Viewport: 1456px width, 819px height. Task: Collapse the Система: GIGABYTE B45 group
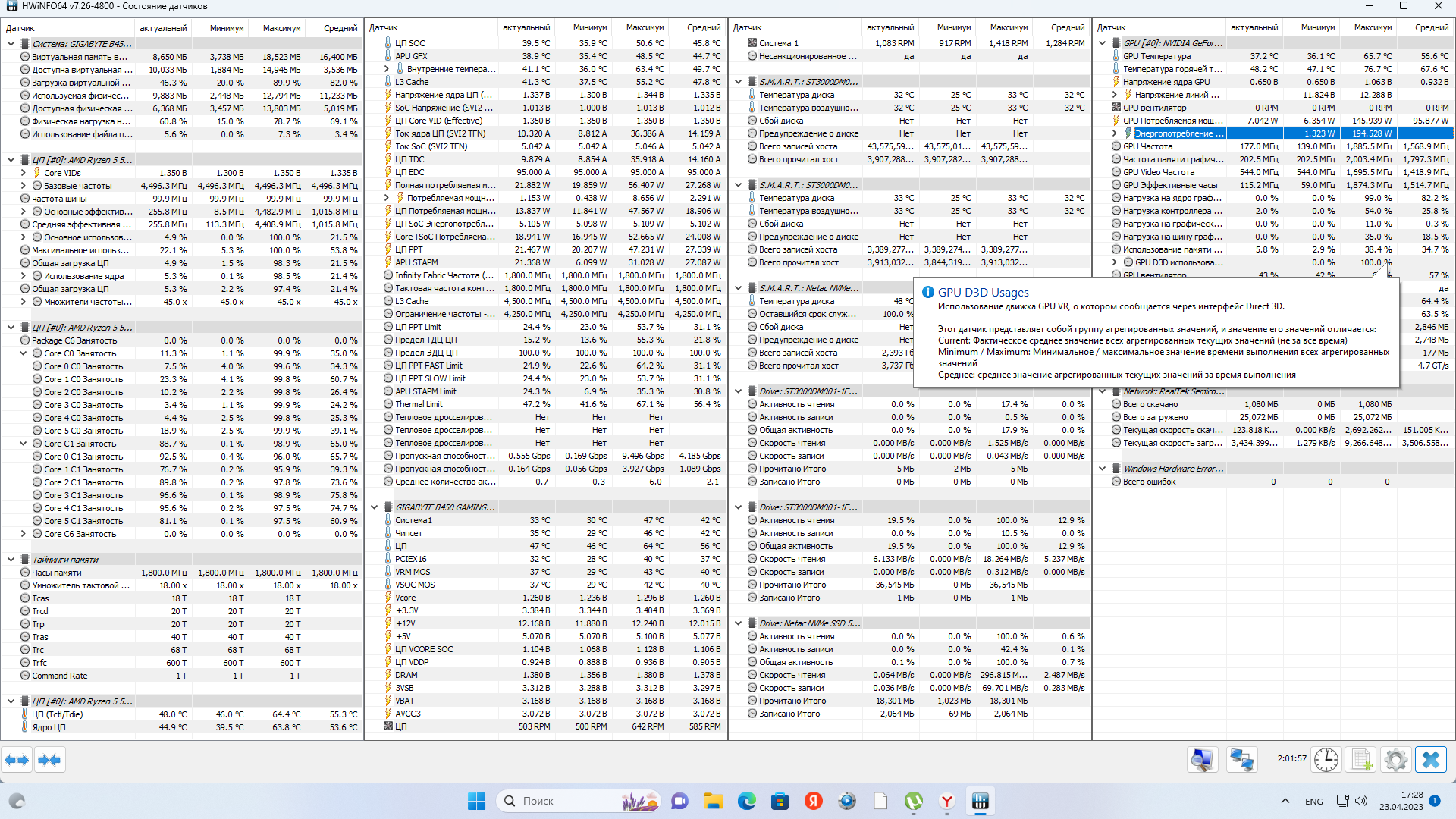[x=11, y=44]
